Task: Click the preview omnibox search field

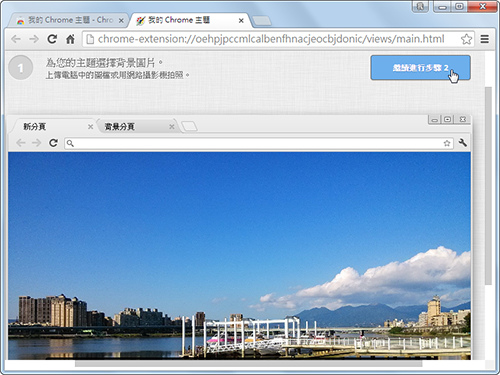Action: 259,143
